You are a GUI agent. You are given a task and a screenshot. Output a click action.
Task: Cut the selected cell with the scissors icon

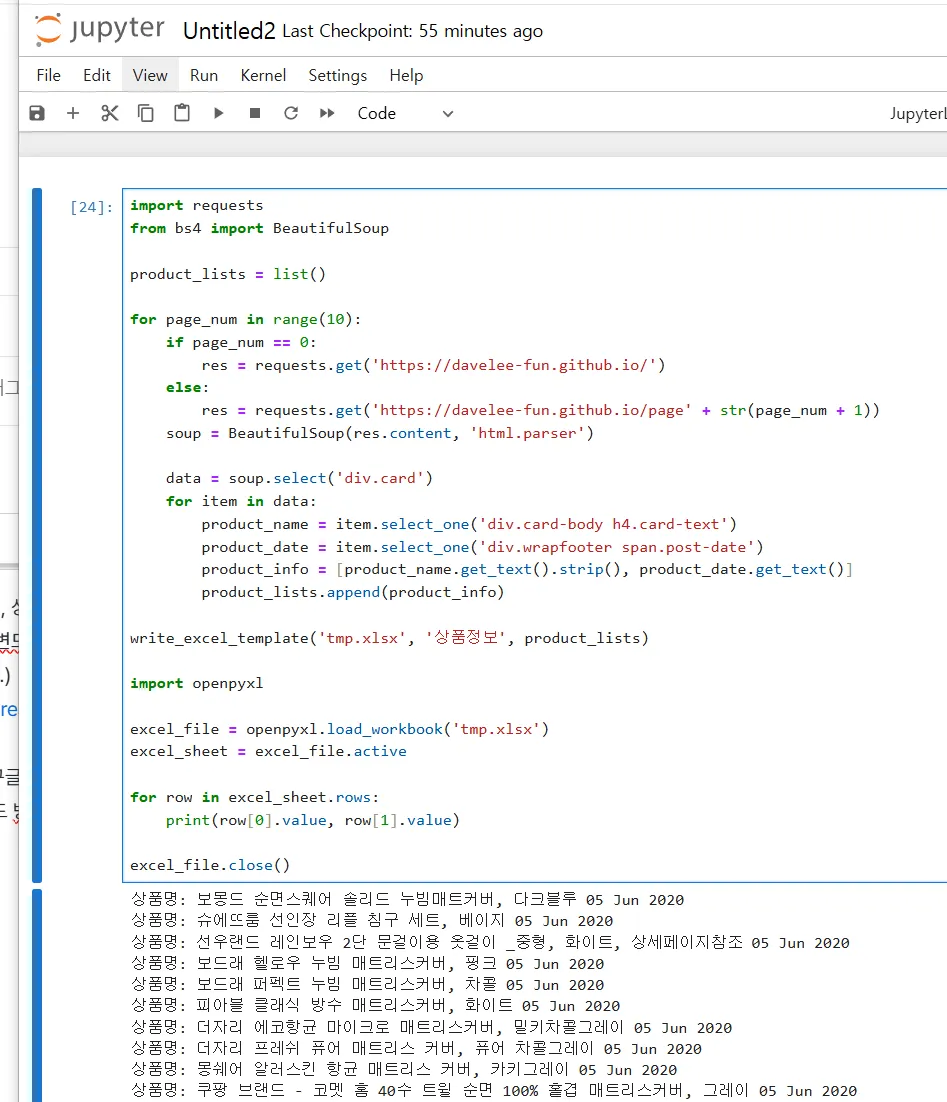(x=110, y=113)
